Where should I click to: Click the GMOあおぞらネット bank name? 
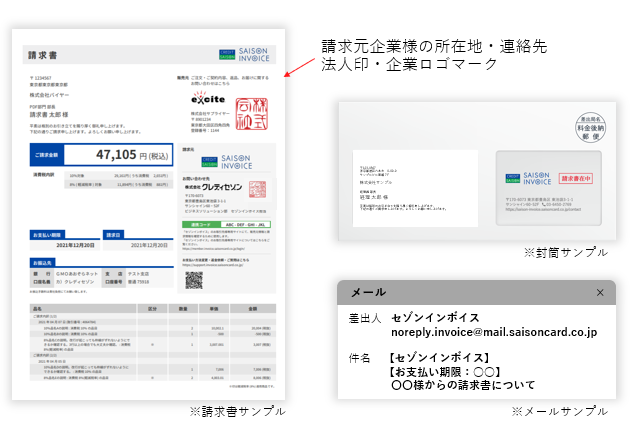tap(77, 274)
